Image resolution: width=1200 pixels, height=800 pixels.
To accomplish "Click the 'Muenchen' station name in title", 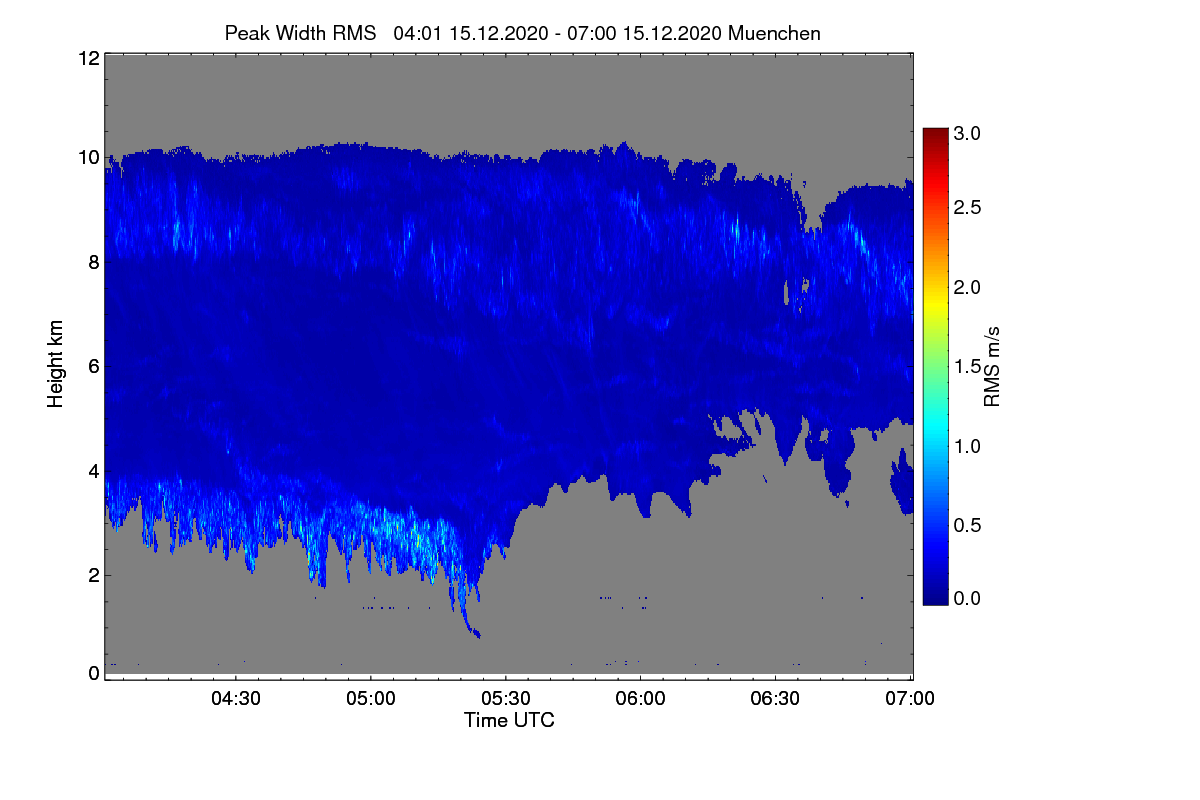I will click(775, 33).
